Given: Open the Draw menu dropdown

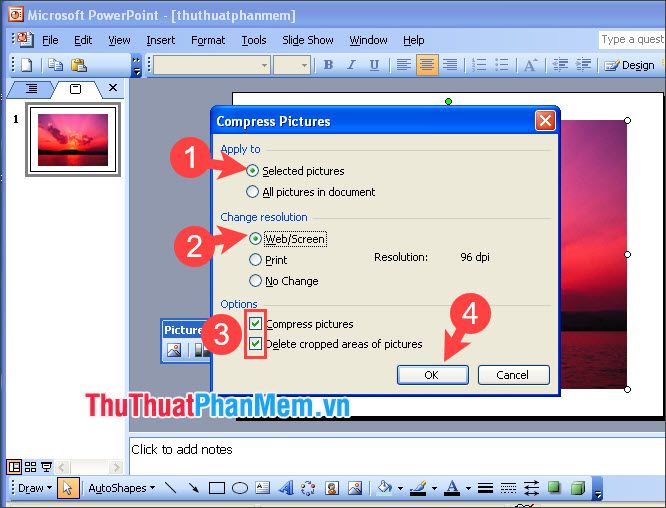Looking at the screenshot, I should pyautogui.click(x=35, y=488).
